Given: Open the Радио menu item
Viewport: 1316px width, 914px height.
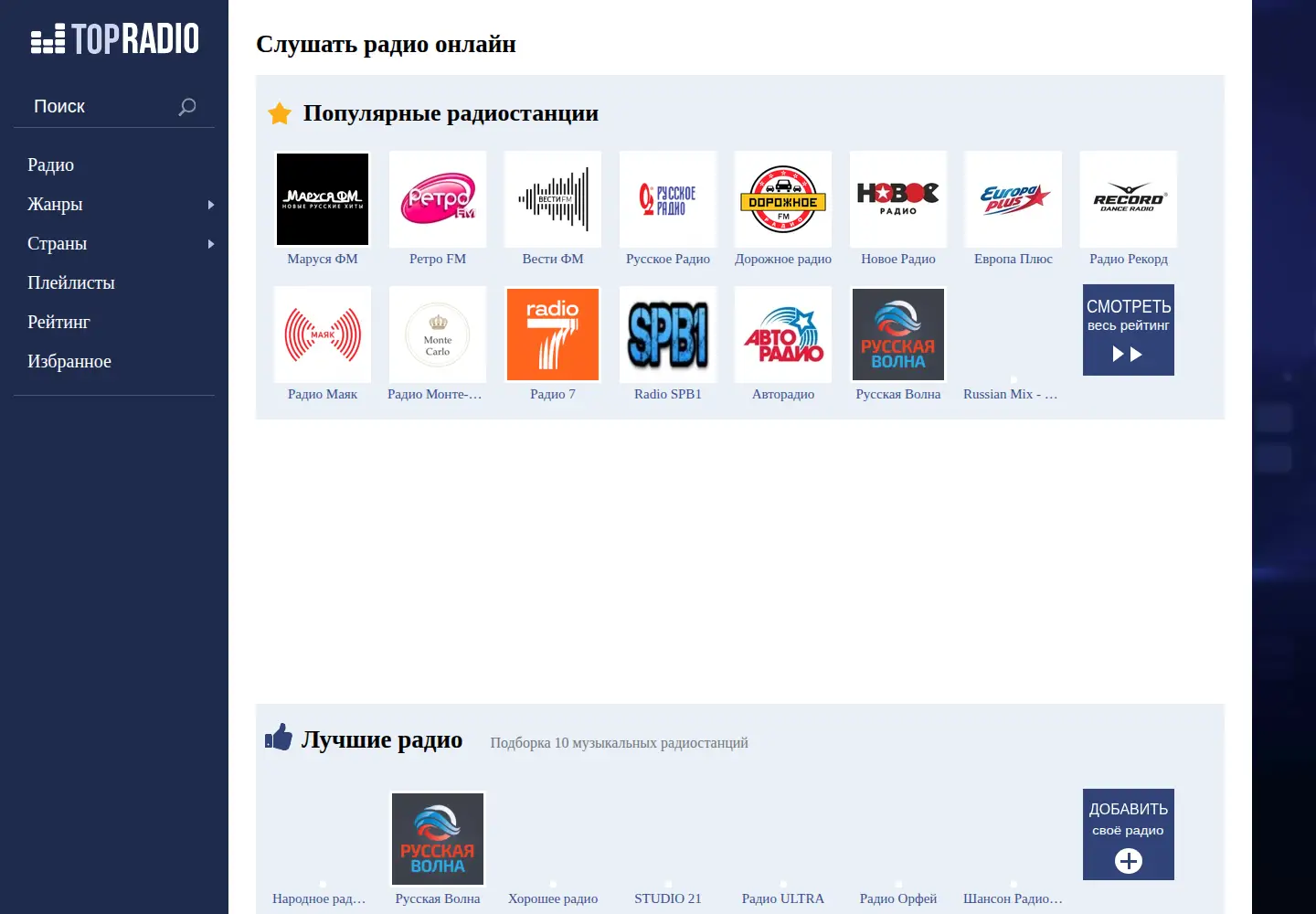Looking at the screenshot, I should pyautogui.click(x=51, y=165).
